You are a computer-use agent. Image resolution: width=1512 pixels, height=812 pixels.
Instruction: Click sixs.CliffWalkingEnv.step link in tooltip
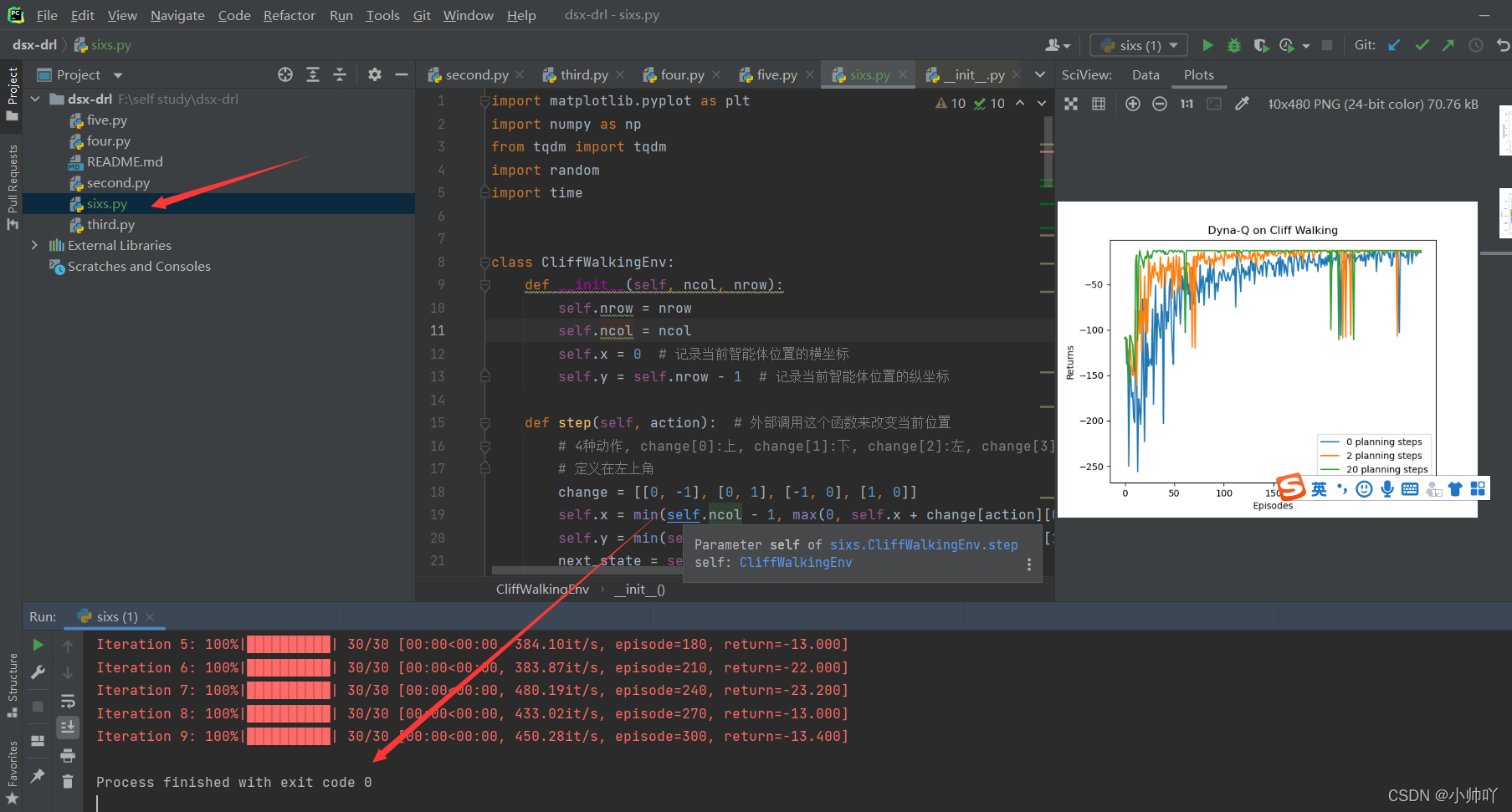[x=924, y=544]
